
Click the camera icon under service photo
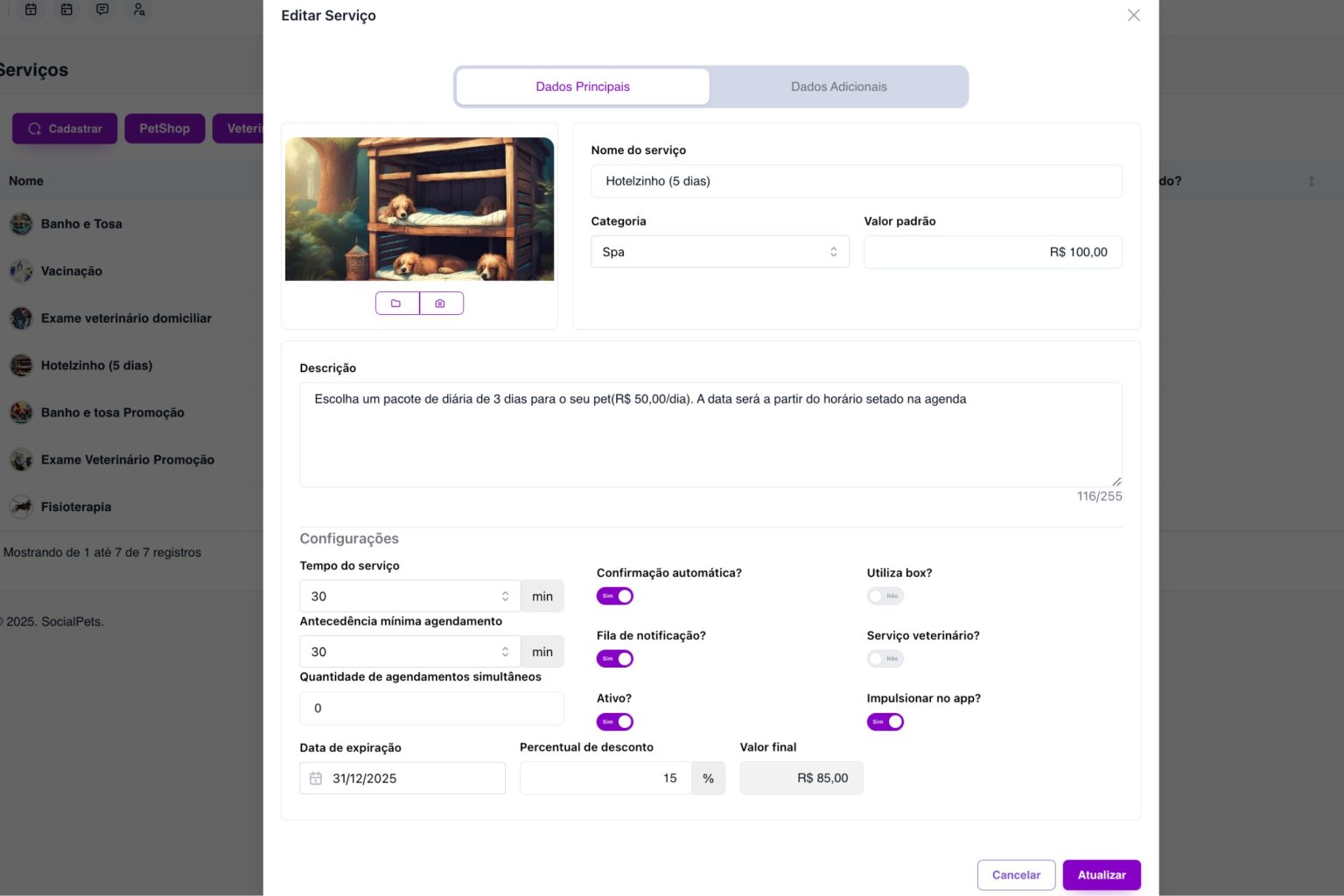point(441,304)
